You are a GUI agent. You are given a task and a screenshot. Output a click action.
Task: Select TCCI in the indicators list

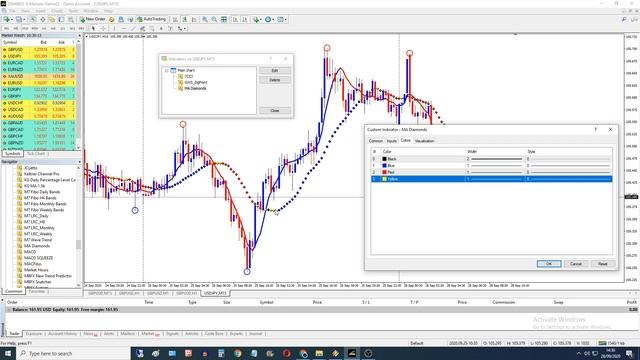188,76
